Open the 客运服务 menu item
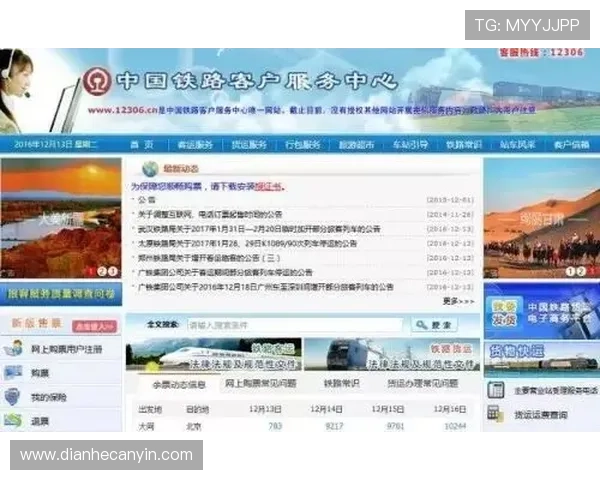This screenshot has width=600, height=480. click(195, 145)
